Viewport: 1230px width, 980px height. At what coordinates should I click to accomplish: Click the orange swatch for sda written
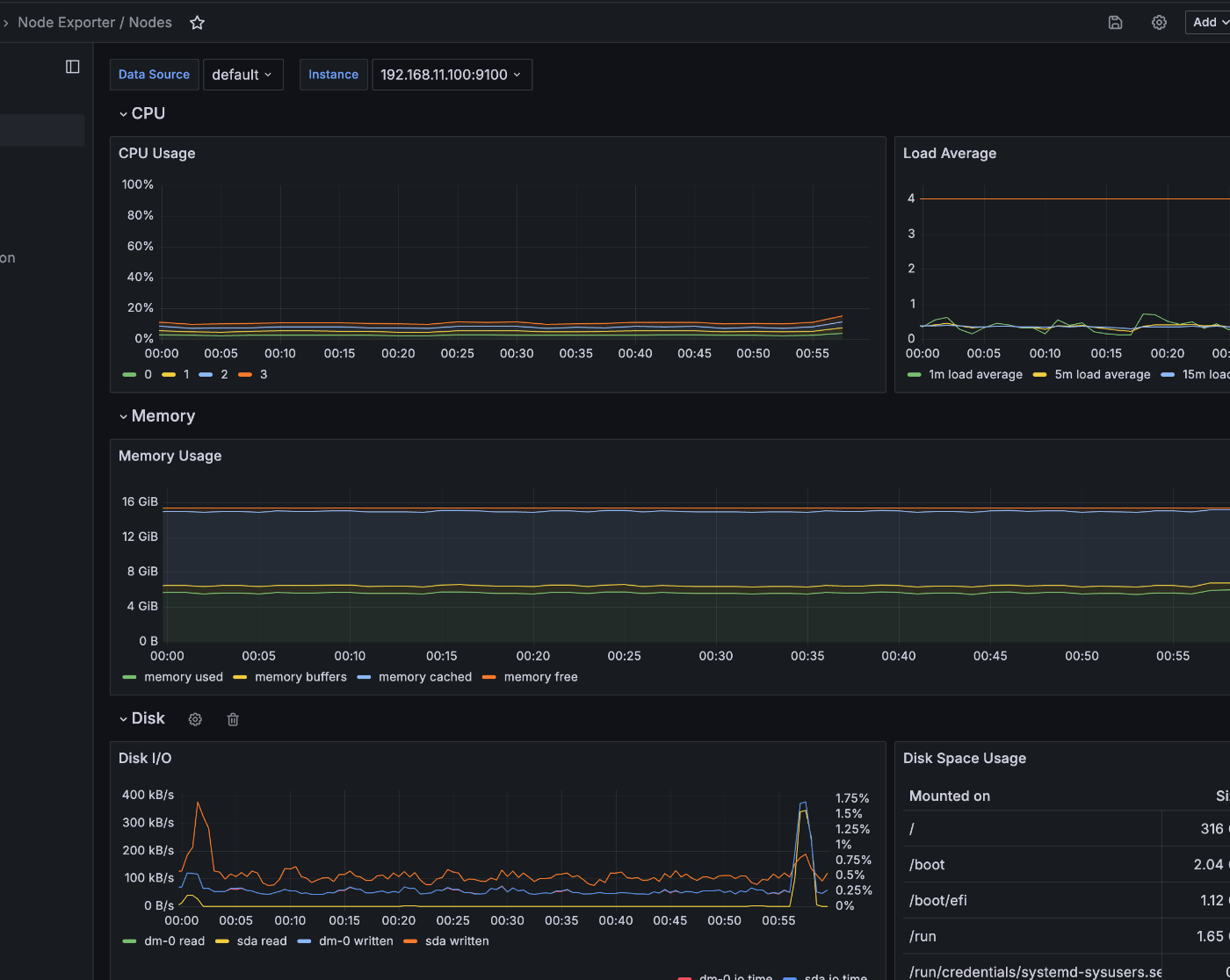410,941
